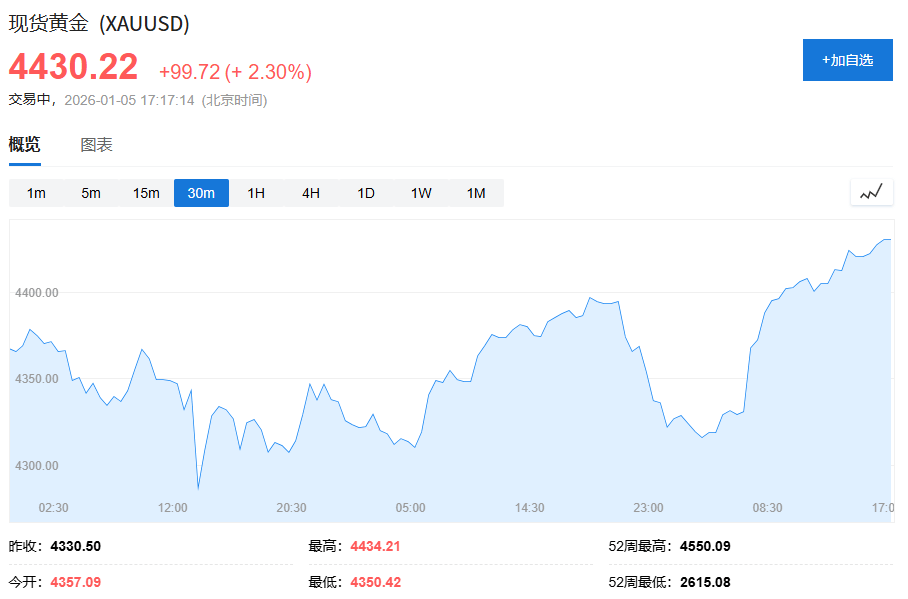Click the 现货黄金 (XAUUSD) title
Screen dimensions: 908x599
click(x=99, y=23)
